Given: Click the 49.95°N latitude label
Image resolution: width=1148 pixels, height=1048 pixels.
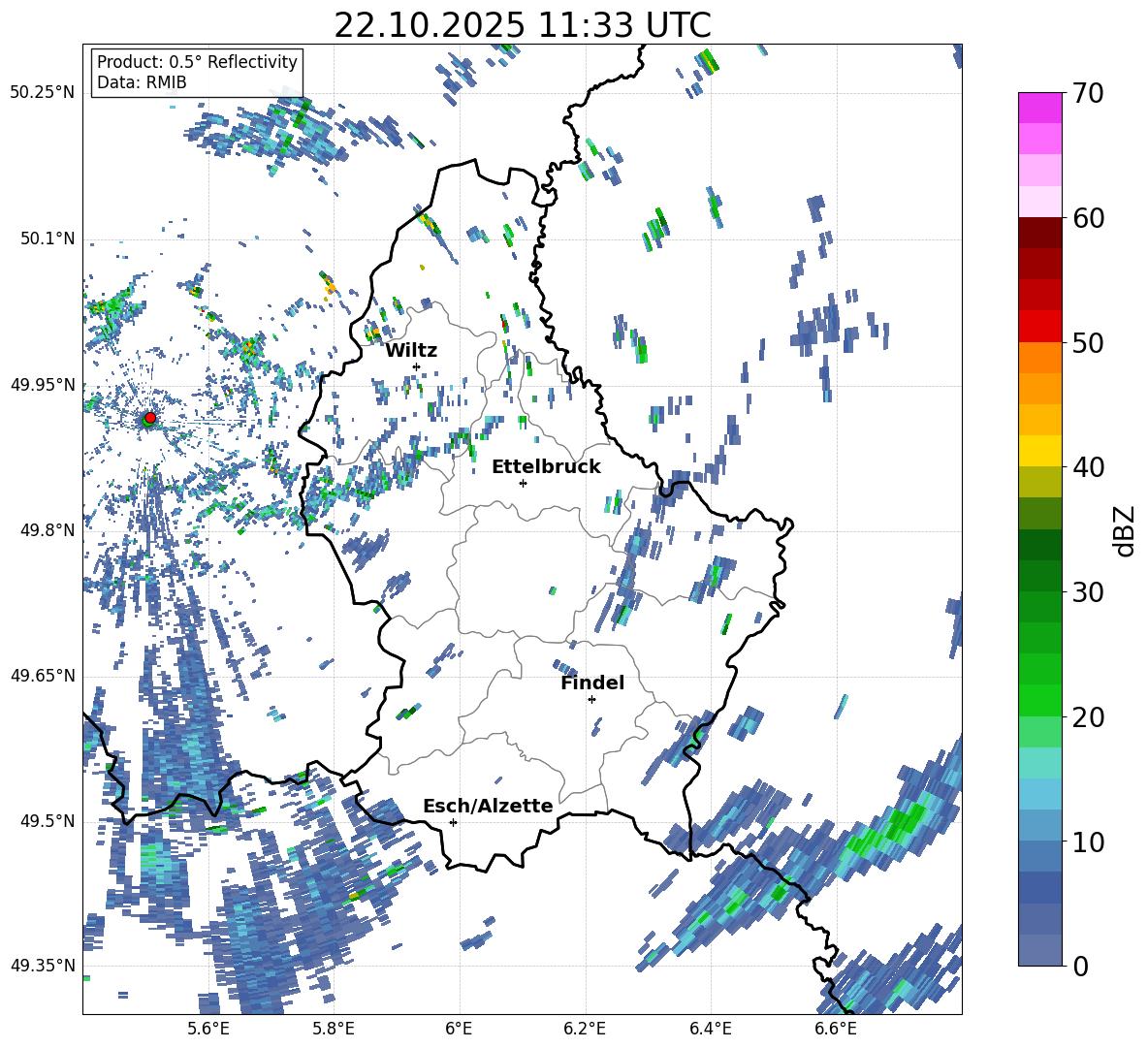Looking at the screenshot, I should [x=43, y=384].
